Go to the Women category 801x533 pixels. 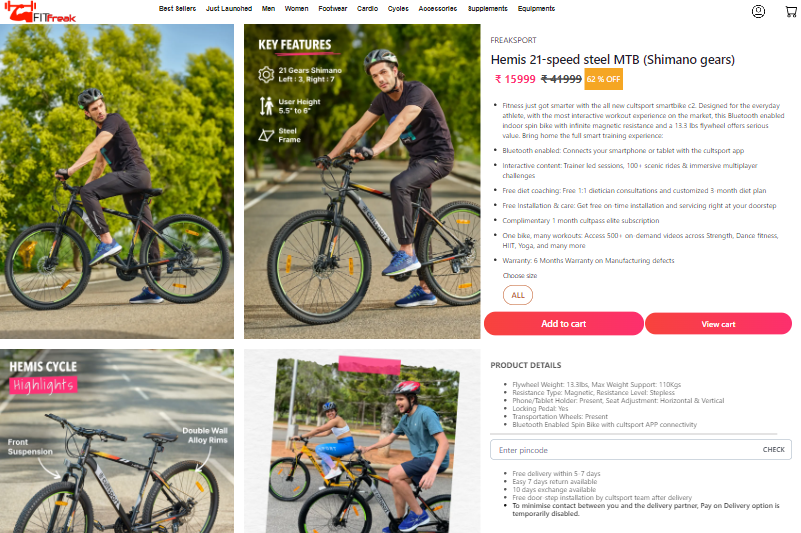(296, 9)
